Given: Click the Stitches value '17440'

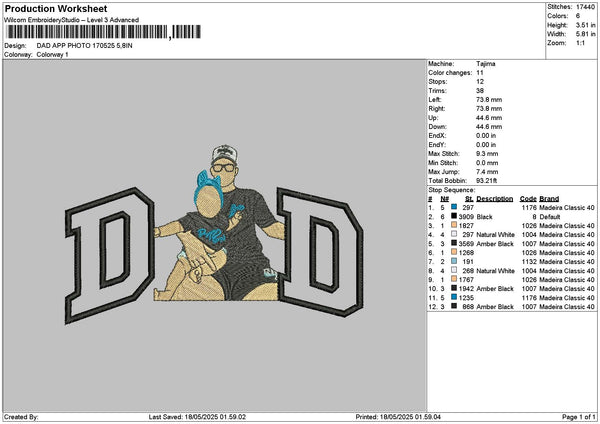Looking at the screenshot, I should click(x=585, y=7).
